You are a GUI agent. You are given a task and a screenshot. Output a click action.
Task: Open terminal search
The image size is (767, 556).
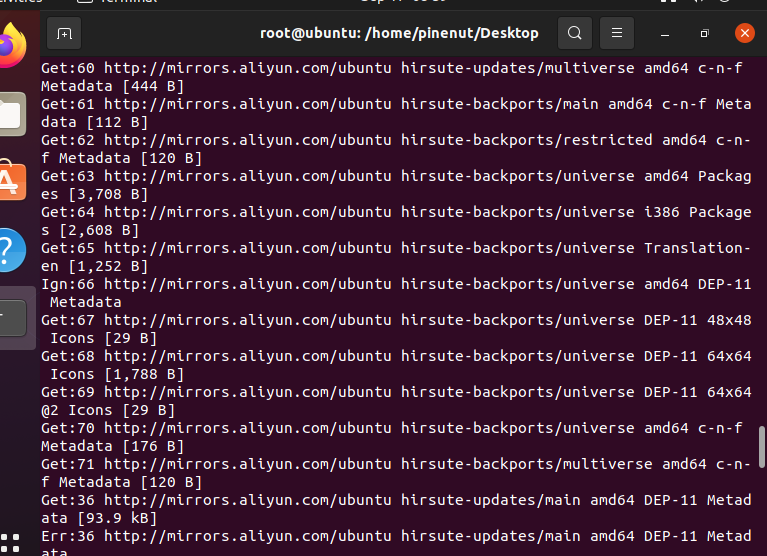click(x=575, y=33)
